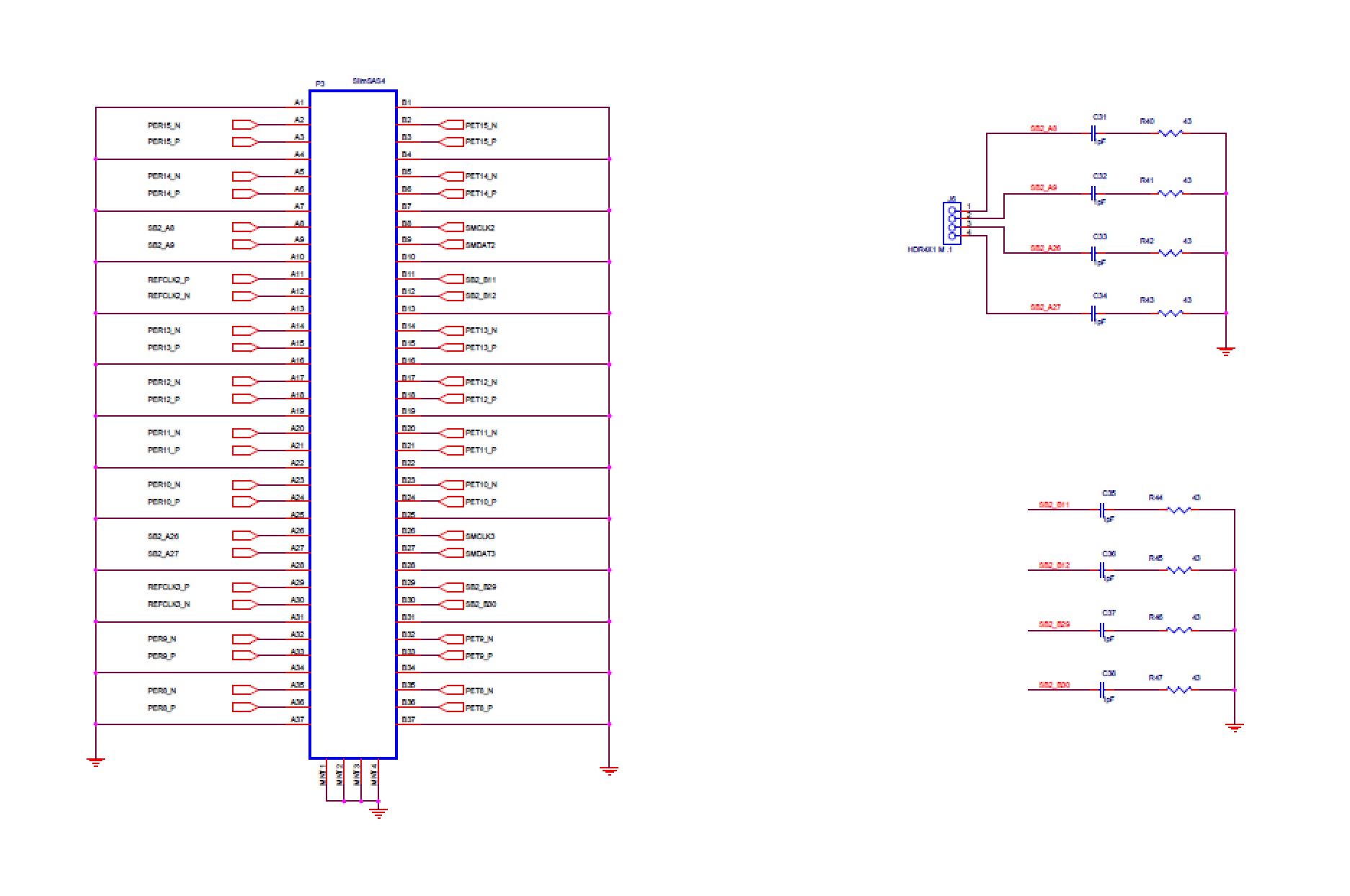Click resistor R43 symbol
This screenshot has height=896, width=1350.
click(1170, 314)
